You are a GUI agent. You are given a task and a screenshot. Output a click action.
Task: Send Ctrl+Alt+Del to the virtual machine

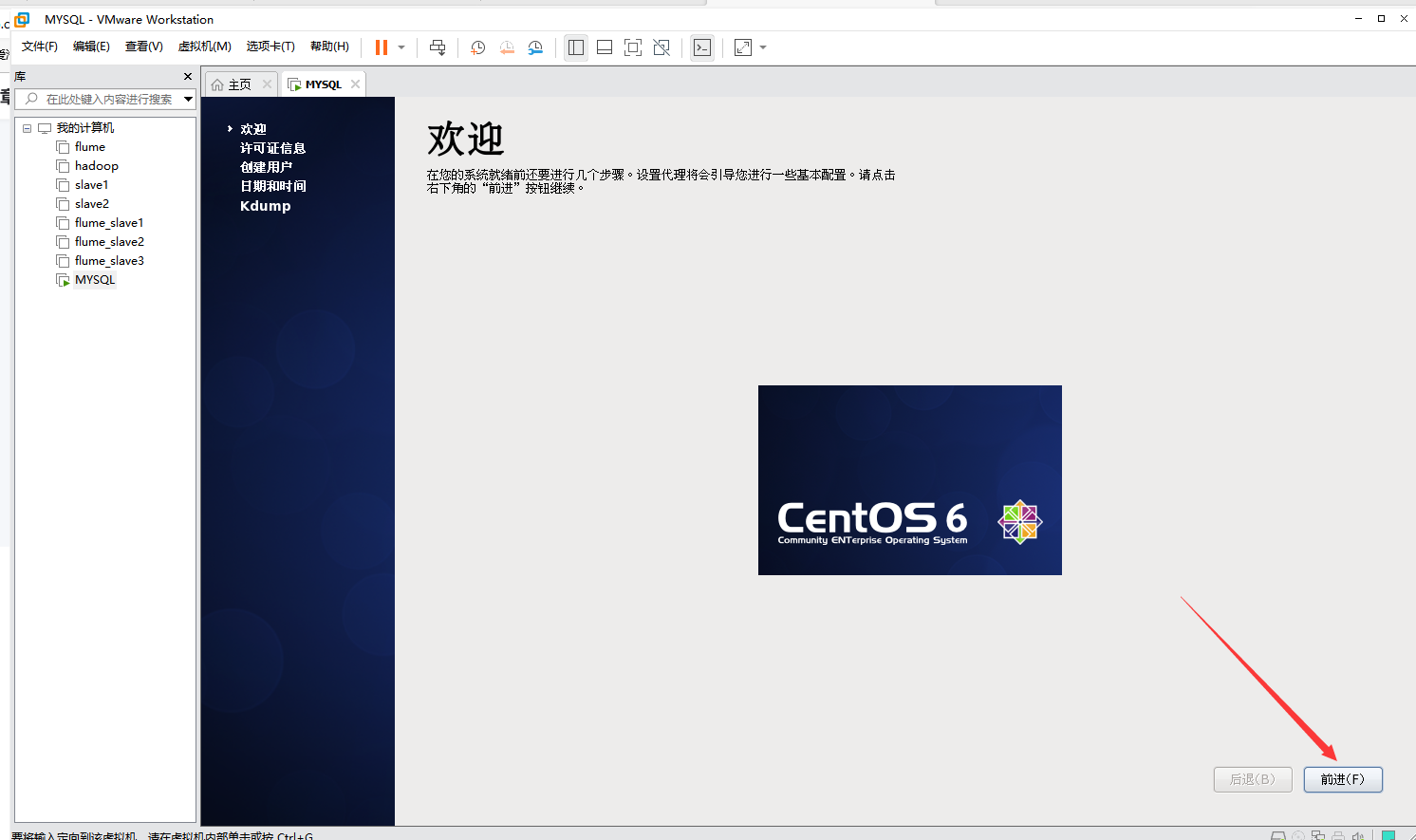[438, 47]
